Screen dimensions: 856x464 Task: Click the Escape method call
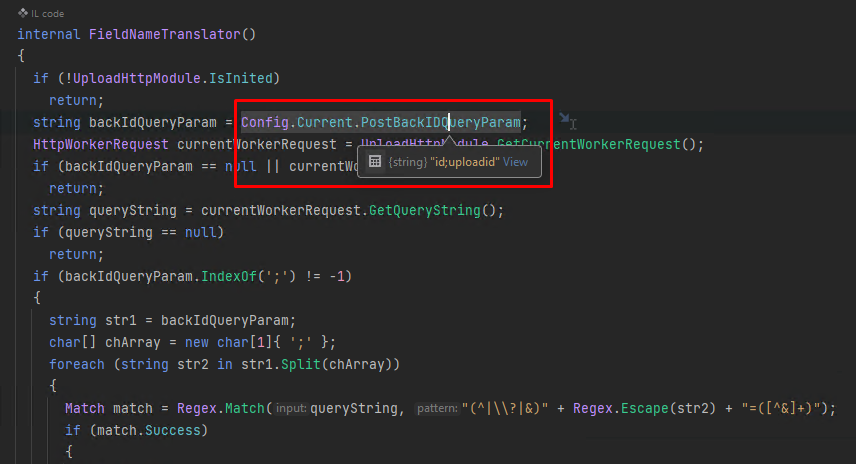click(645, 409)
